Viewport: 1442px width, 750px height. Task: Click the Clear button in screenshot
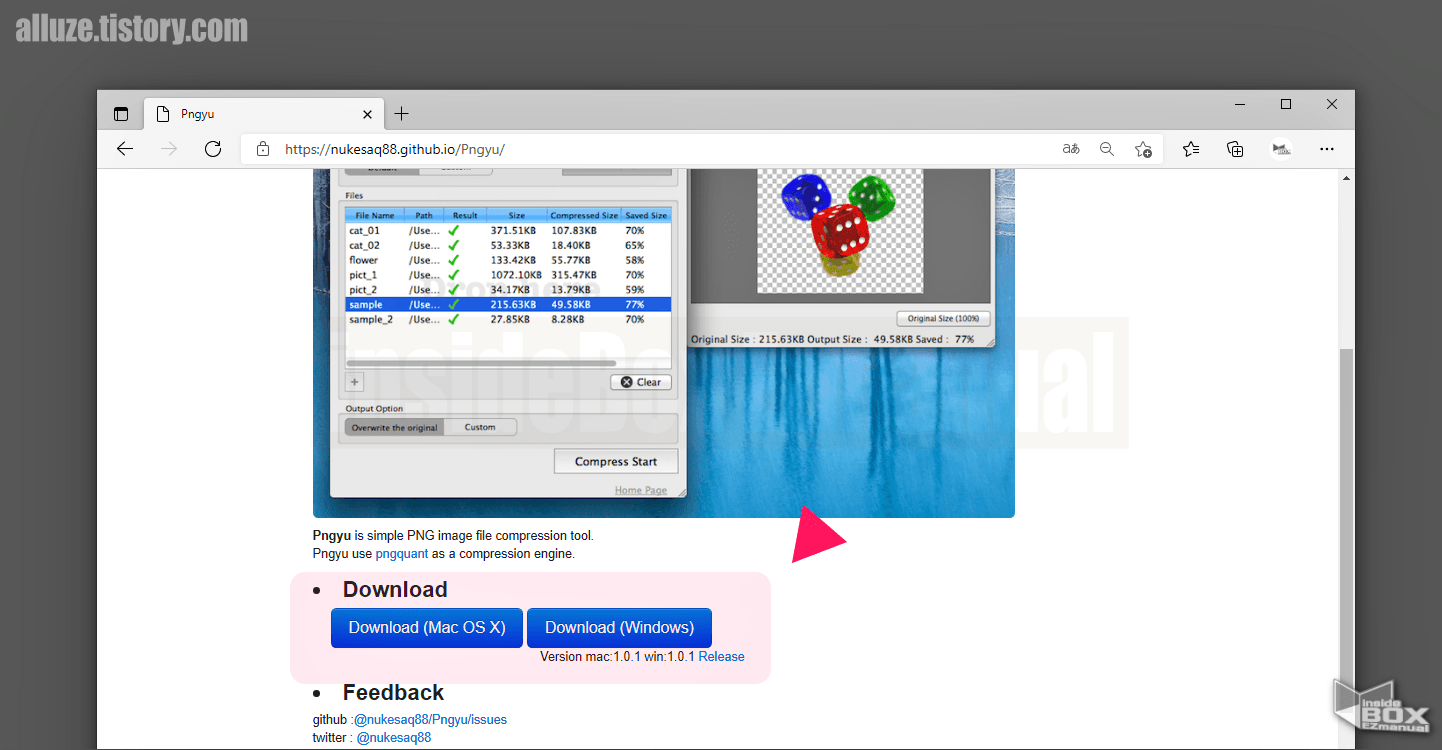click(x=641, y=382)
